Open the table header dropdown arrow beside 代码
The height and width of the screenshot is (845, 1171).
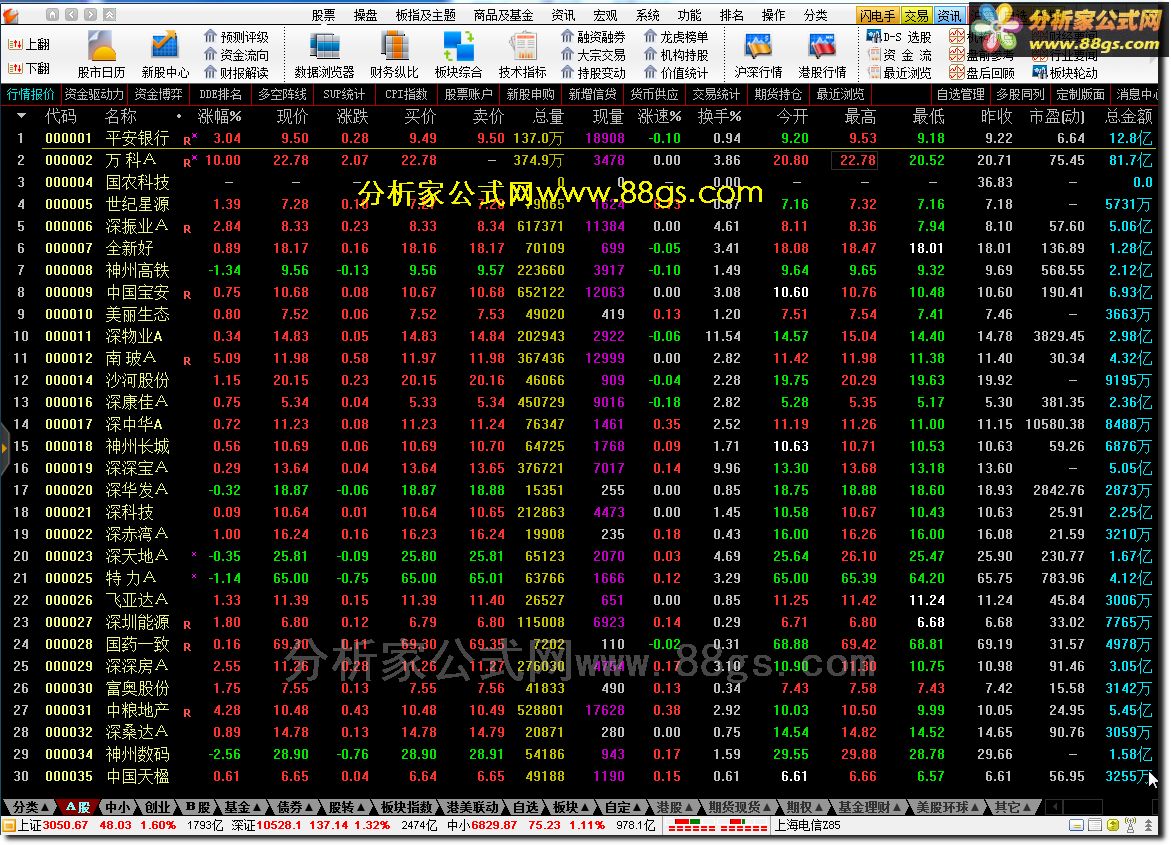21,116
